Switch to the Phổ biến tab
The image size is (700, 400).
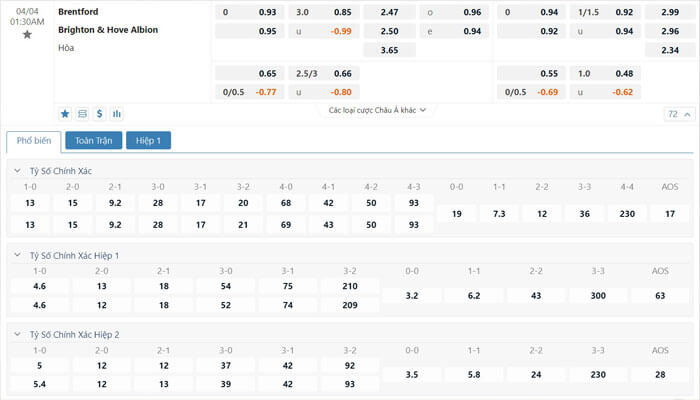pos(34,141)
